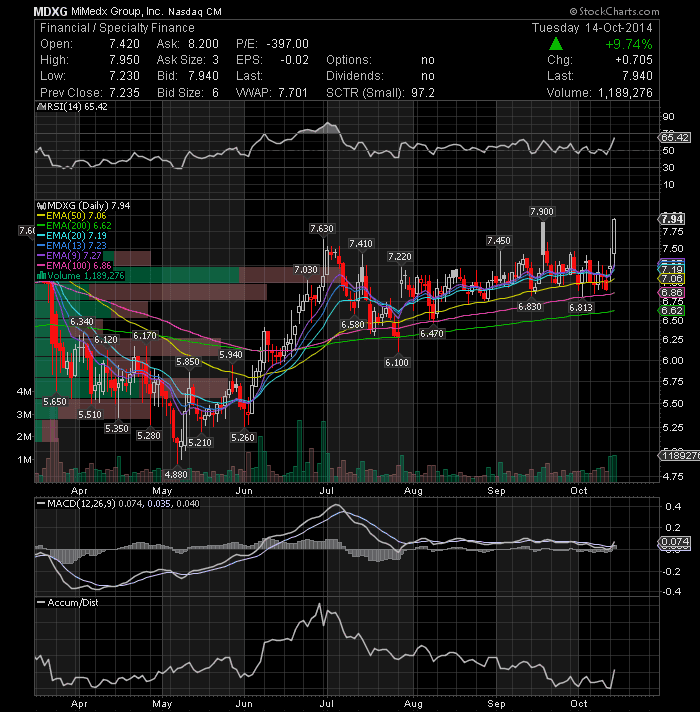
Task: Click the 5.210 low annotation
Action: point(200,442)
